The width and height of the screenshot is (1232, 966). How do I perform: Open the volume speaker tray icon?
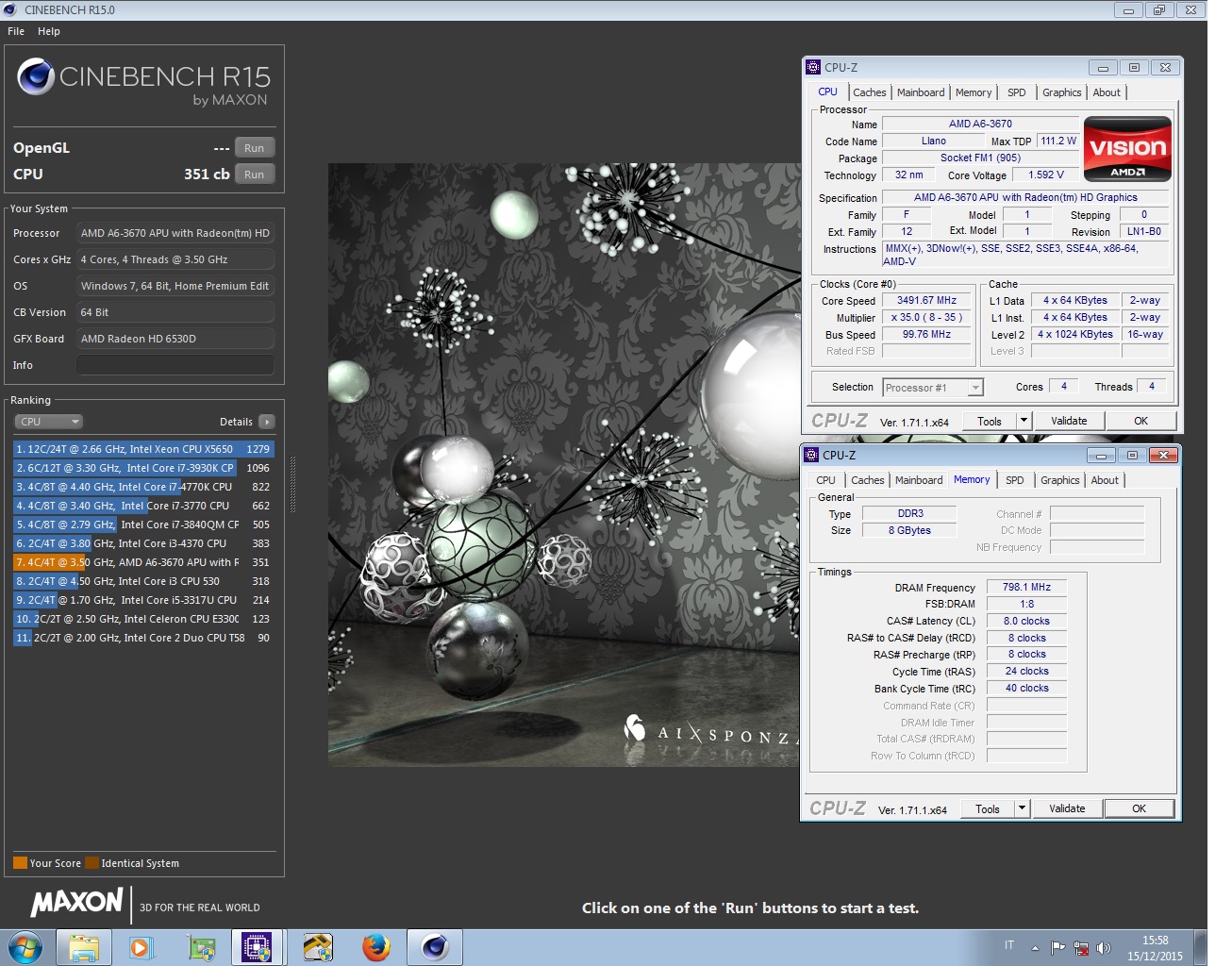[x=1104, y=947]
